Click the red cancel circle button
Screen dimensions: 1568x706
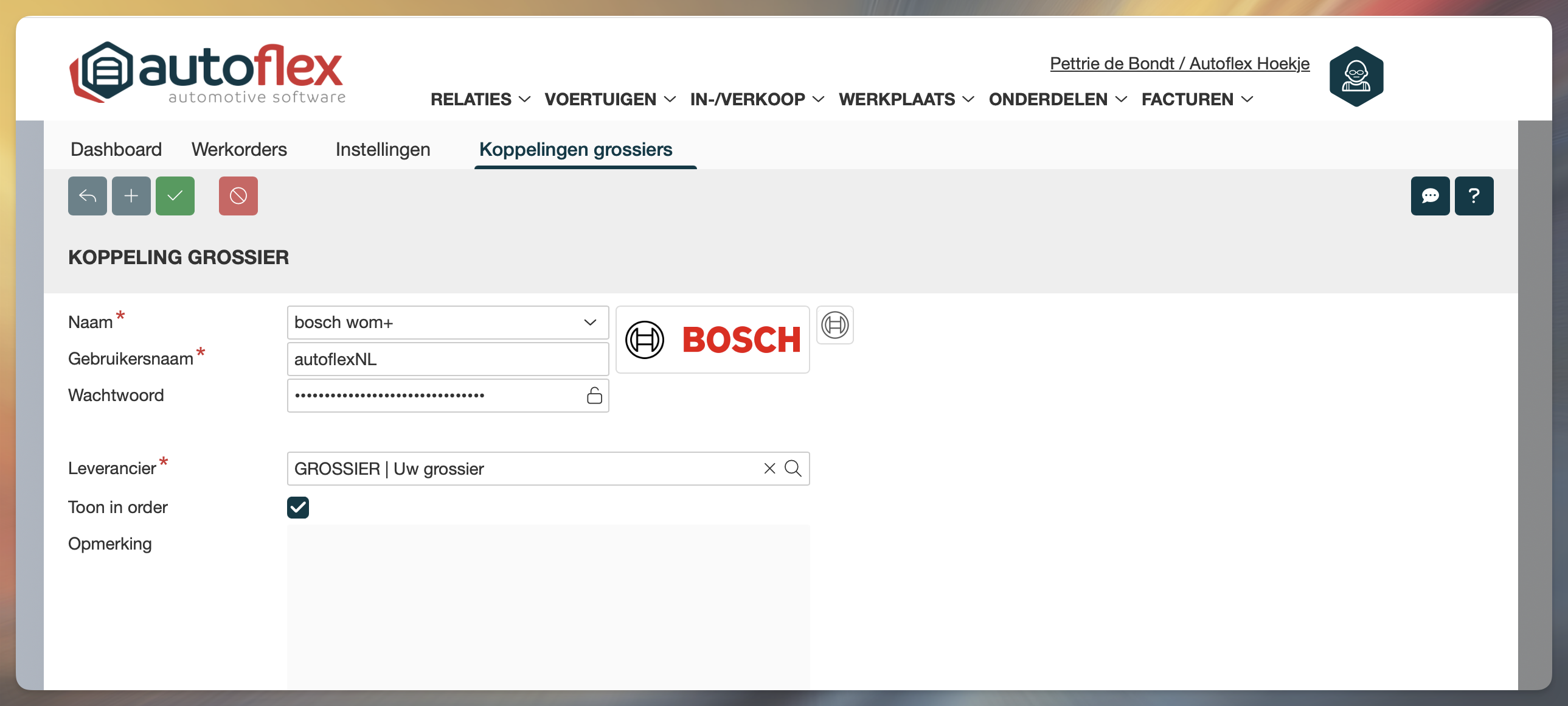(x=238, y=195)
